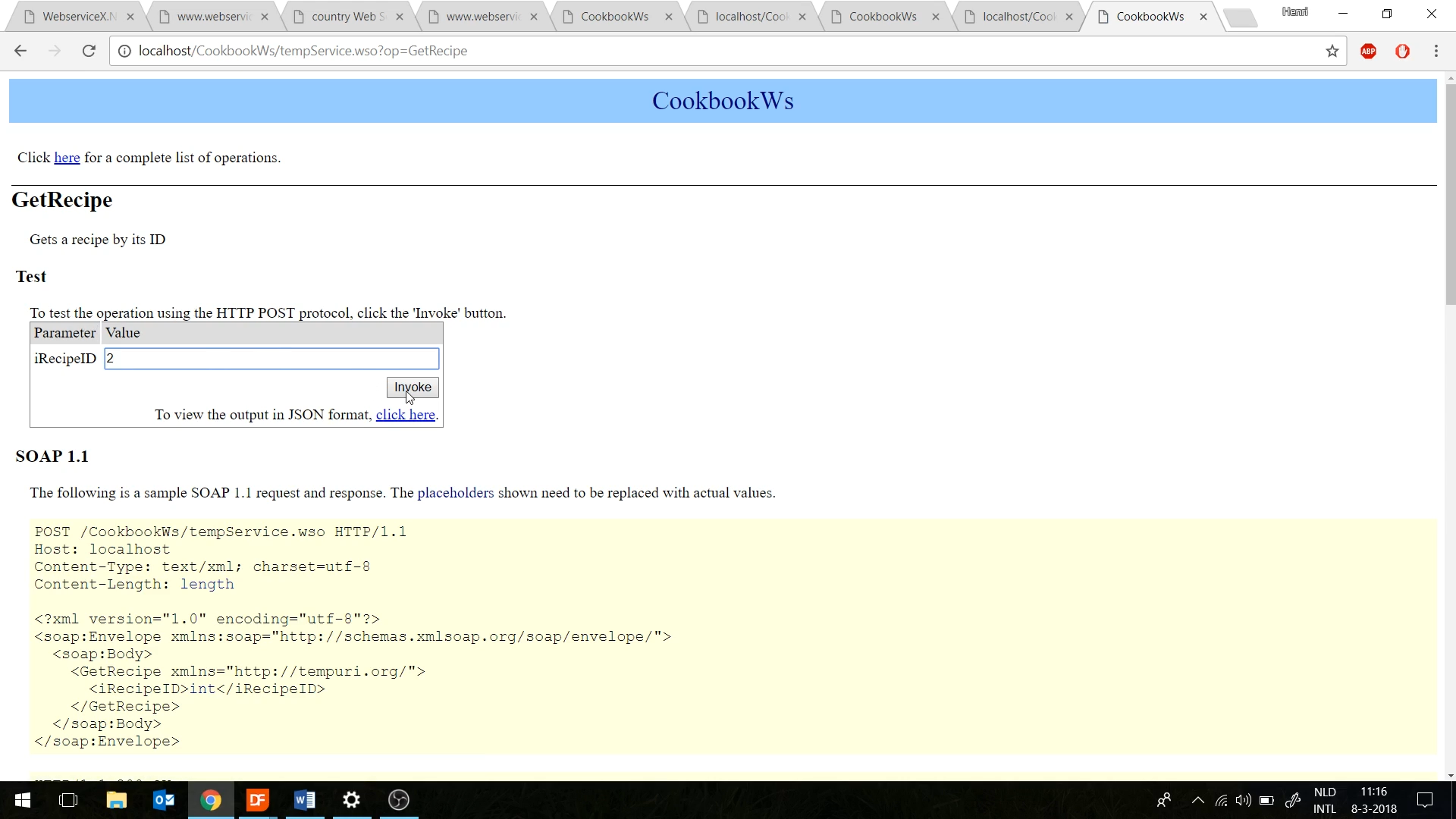This screenshot has height=819, width=1456.
Task: Click the browser reload icon
Action: tap(89, 51)
